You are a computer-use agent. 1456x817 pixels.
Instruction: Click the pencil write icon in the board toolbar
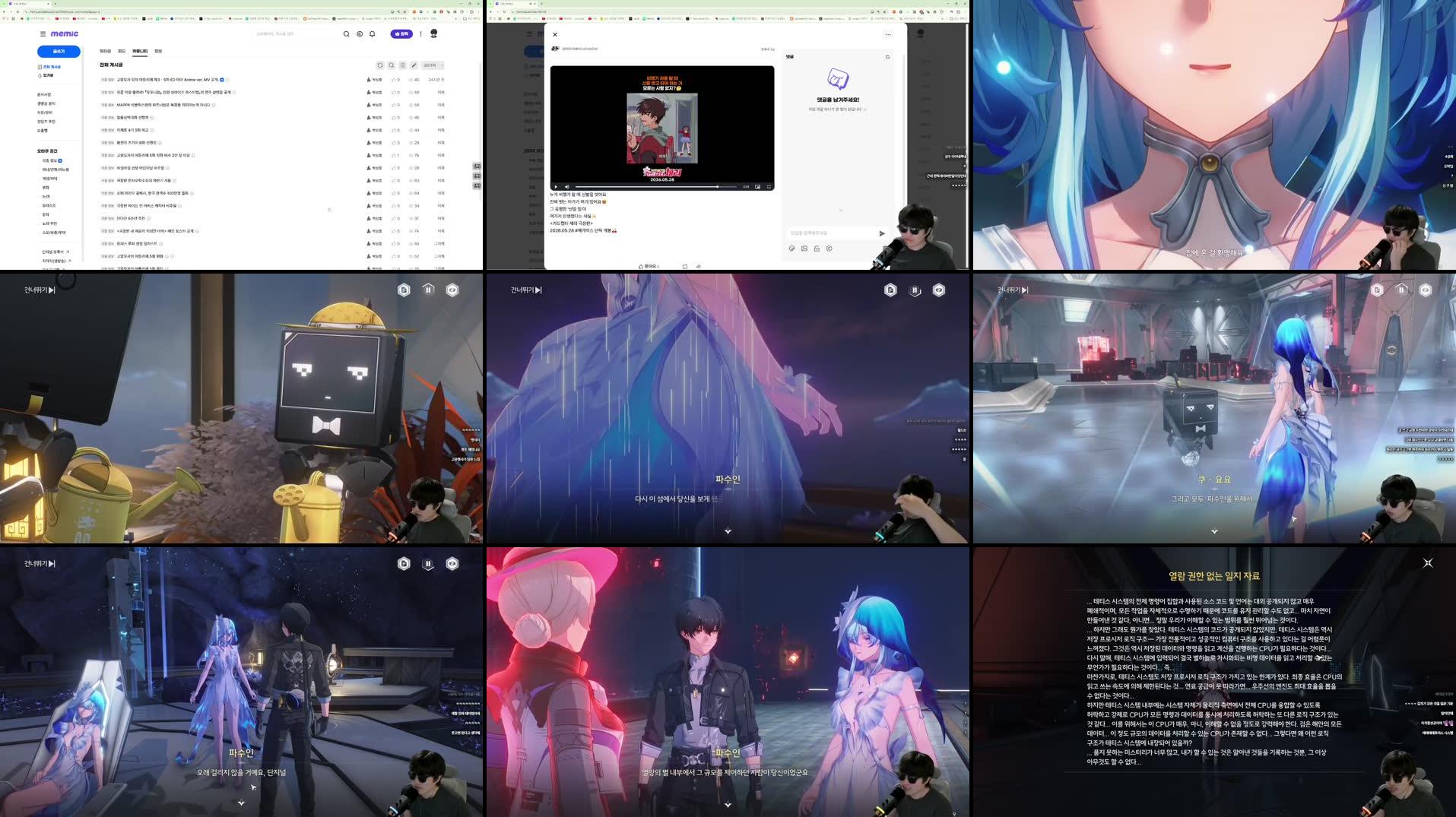pyautogui.click(x=414, y=65)
